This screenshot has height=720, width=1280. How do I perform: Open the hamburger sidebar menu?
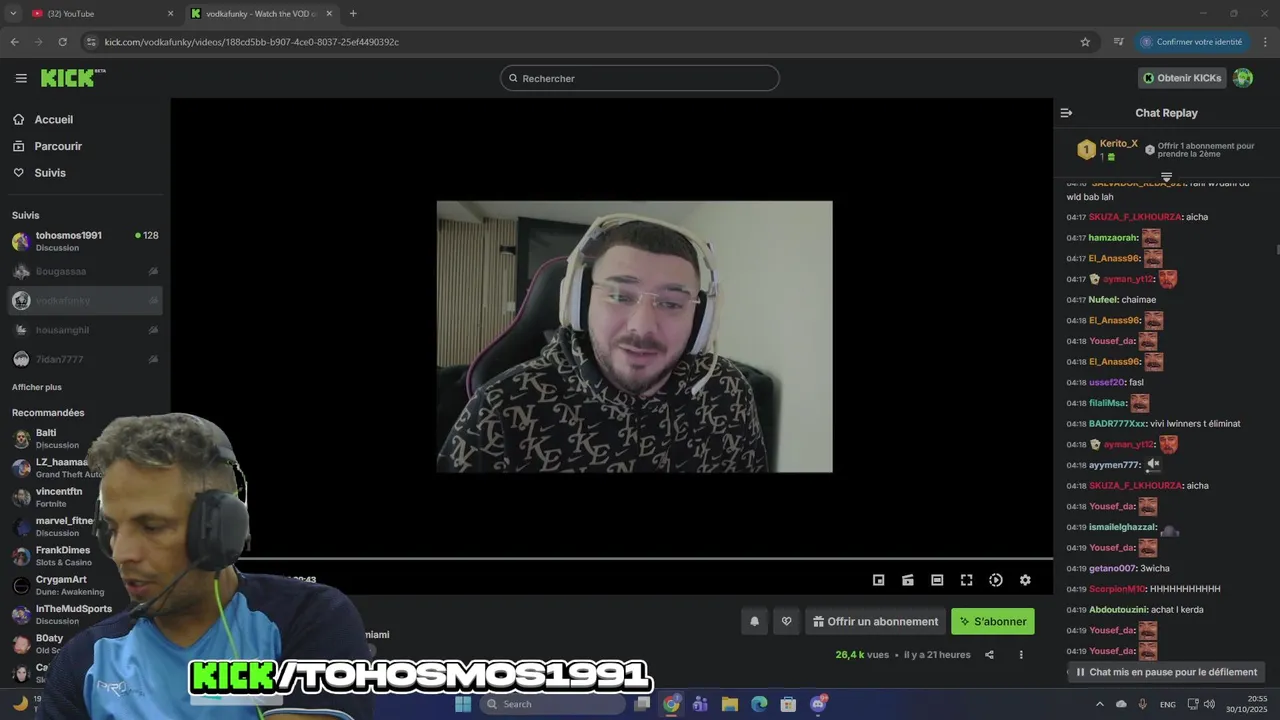tap(21, 78)
